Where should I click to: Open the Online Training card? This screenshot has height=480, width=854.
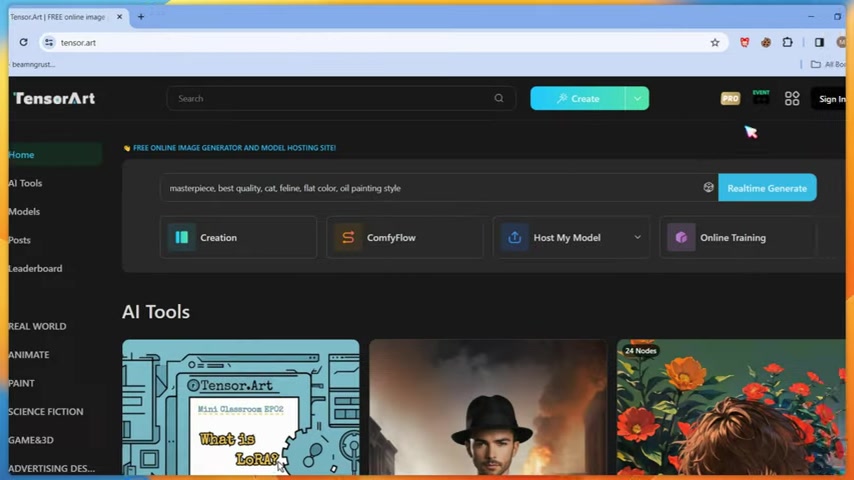point(738,238)
